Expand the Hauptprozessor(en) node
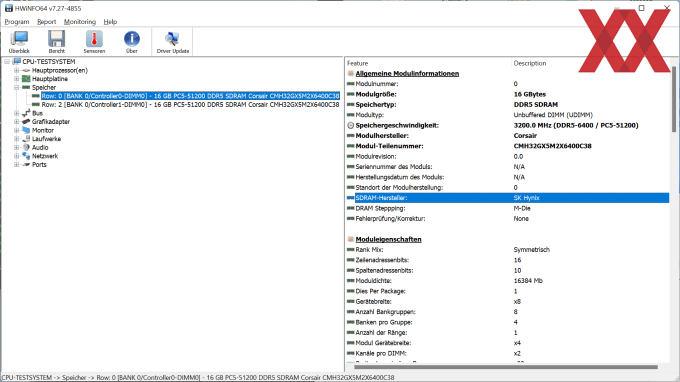The width and height of the screenshot is (680, 382). tap(16, 70)
